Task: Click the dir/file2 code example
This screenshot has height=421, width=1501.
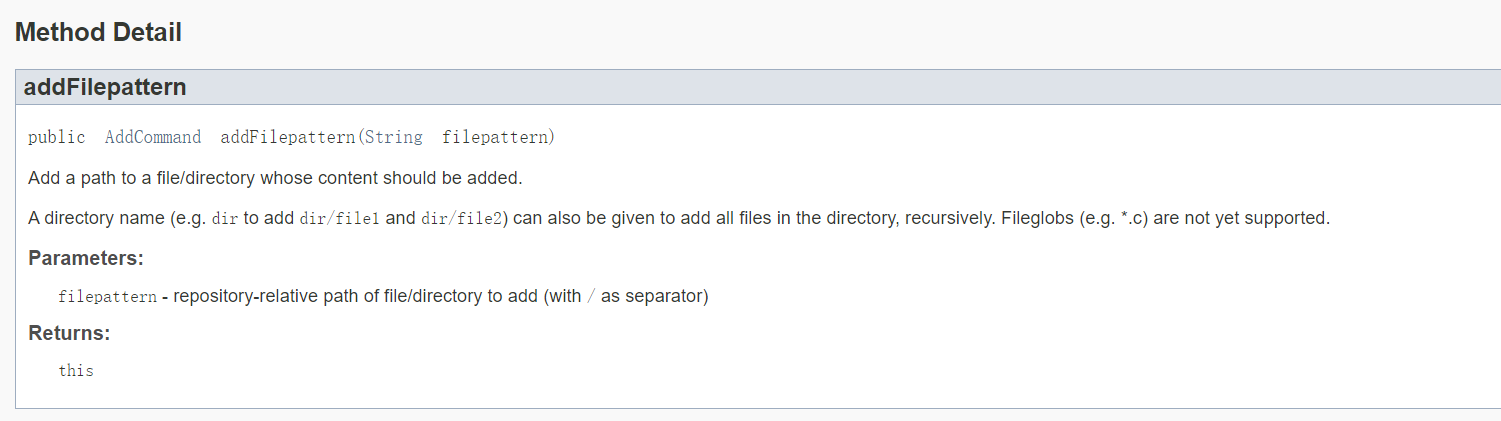Action: (x=461, y=218)
